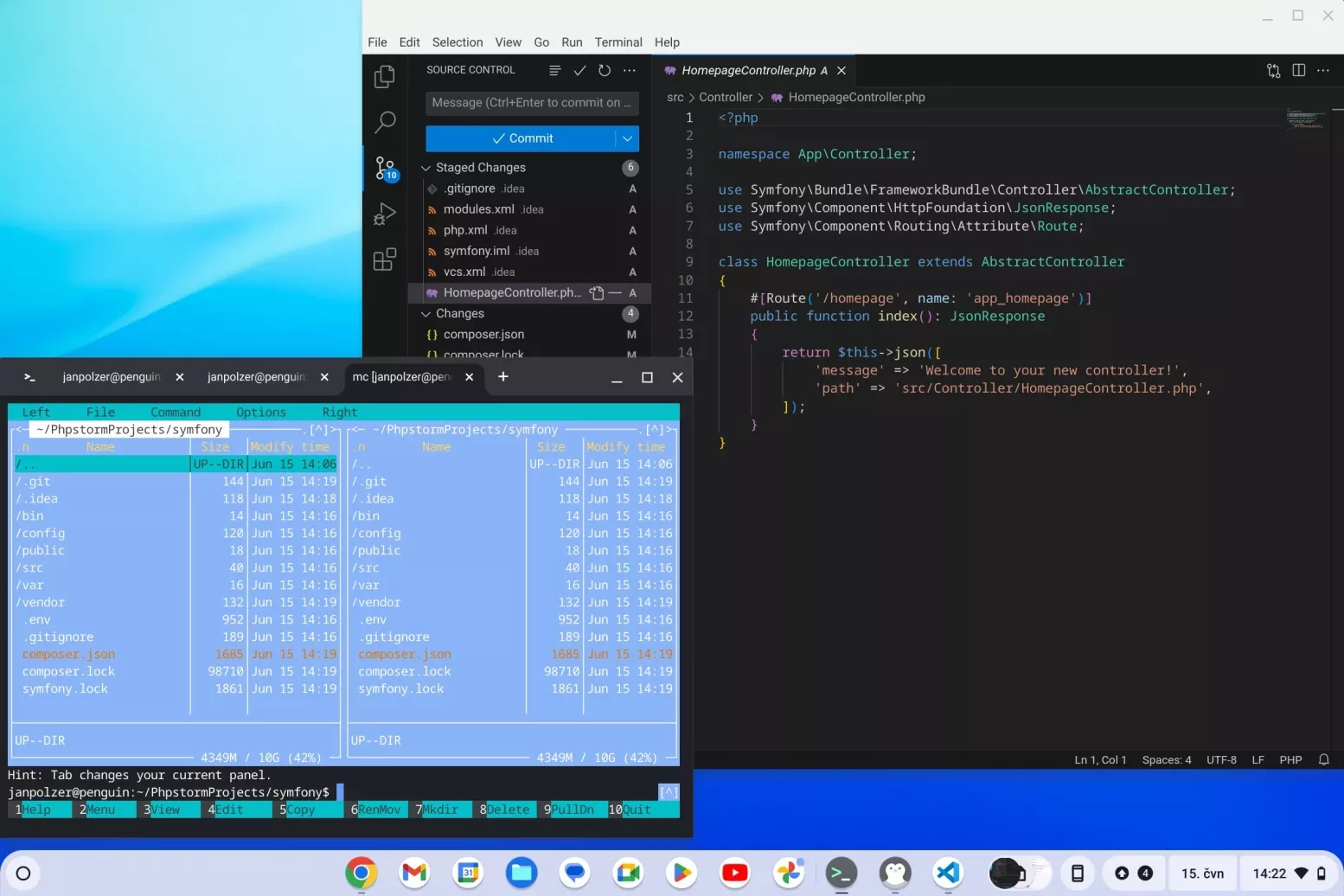Screen dimensions: 1344x896
Task: Open notification tray with 4 notifications
Action: (x=1134, y=874)
